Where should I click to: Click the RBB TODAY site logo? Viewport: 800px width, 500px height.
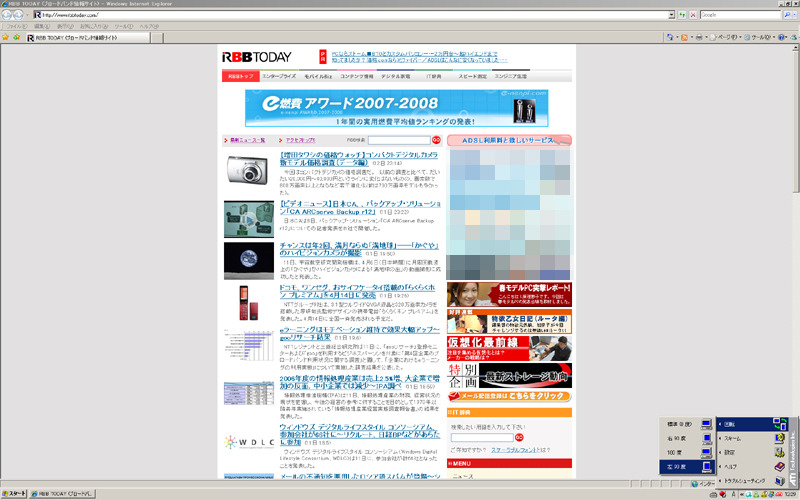[x=254, y=58]
